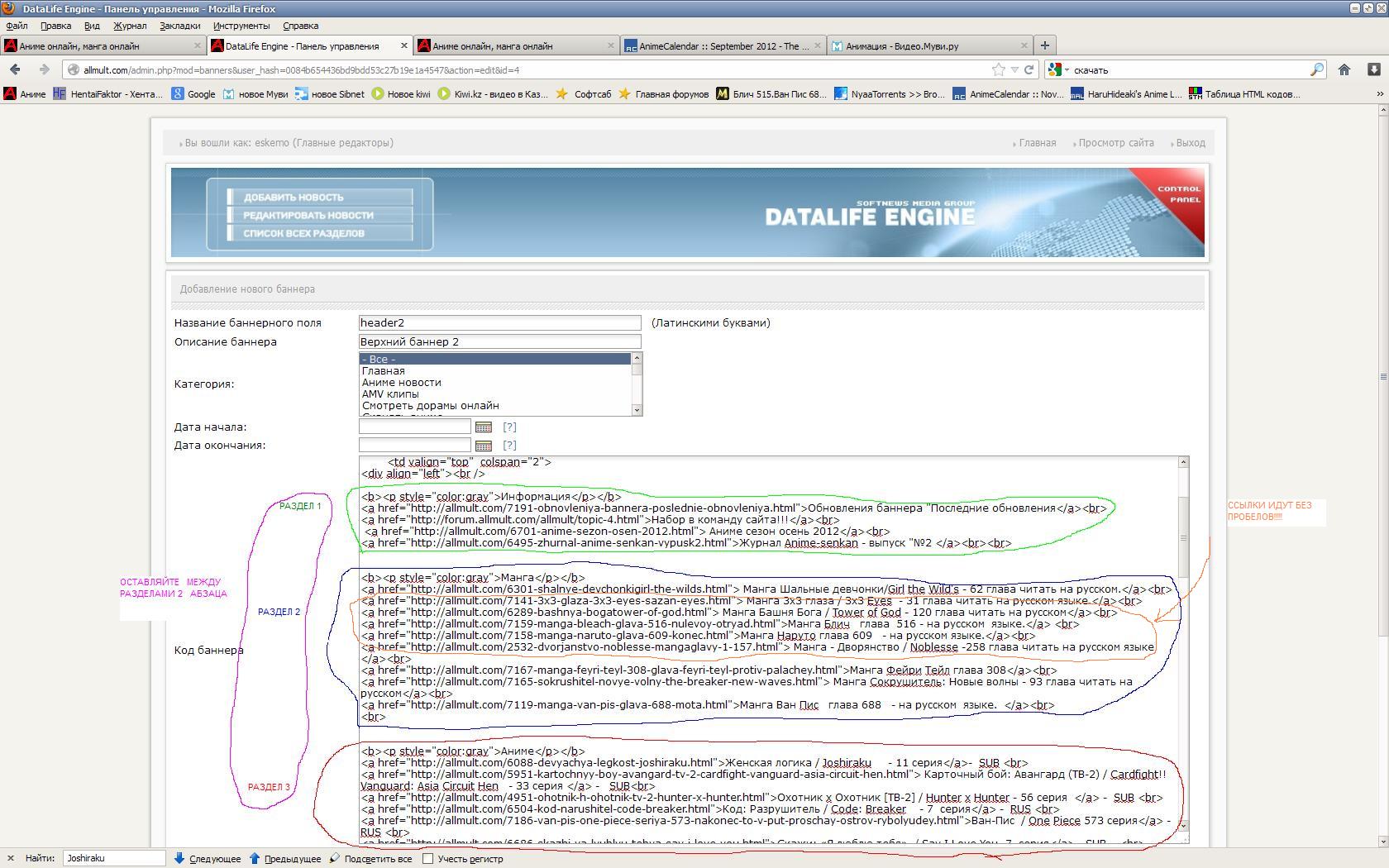1389x868 pixels.
Task: Click the banner description field
Action: point(500,342)
